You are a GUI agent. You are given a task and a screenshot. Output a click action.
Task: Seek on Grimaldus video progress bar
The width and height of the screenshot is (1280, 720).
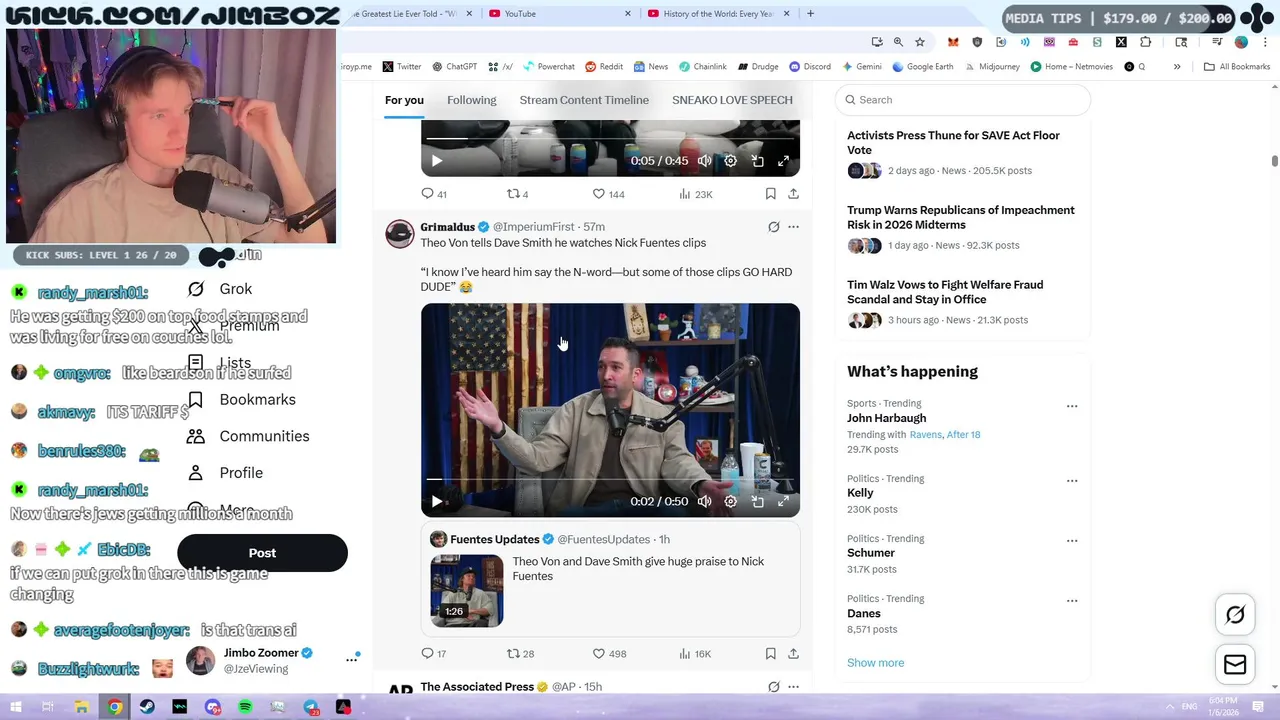pos(610,480)
